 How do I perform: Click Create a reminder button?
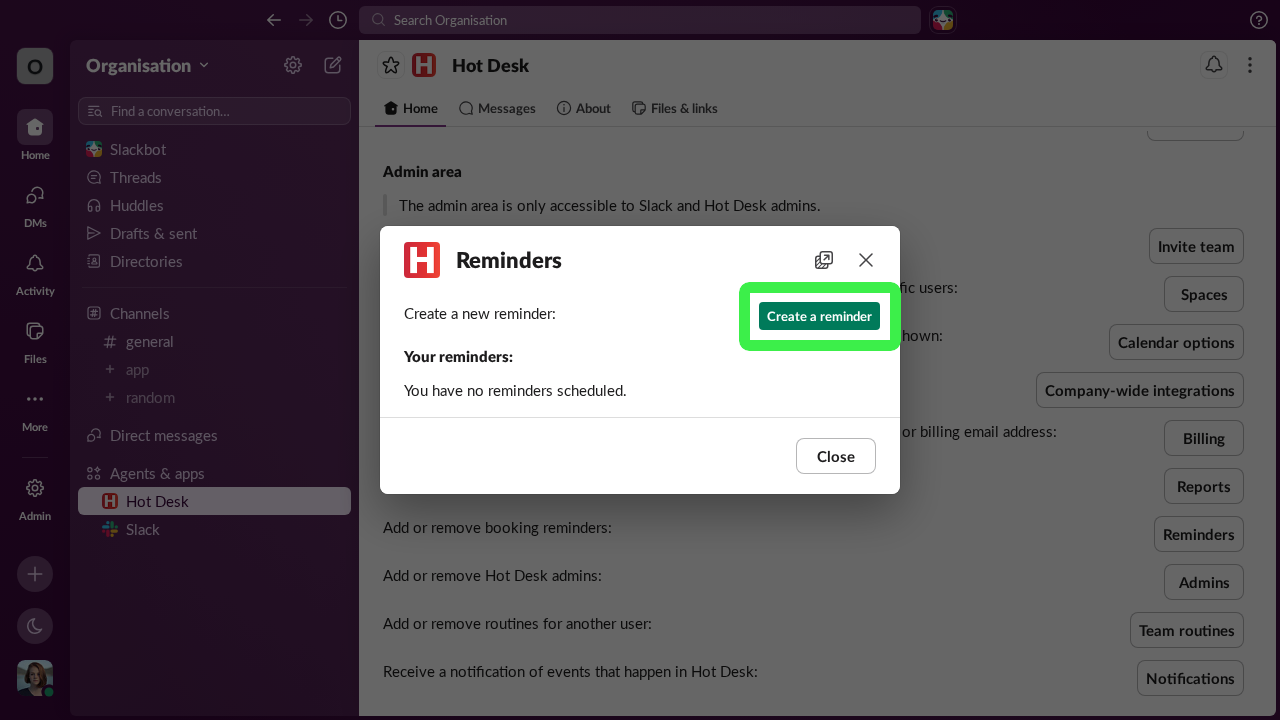pos(819,316)
